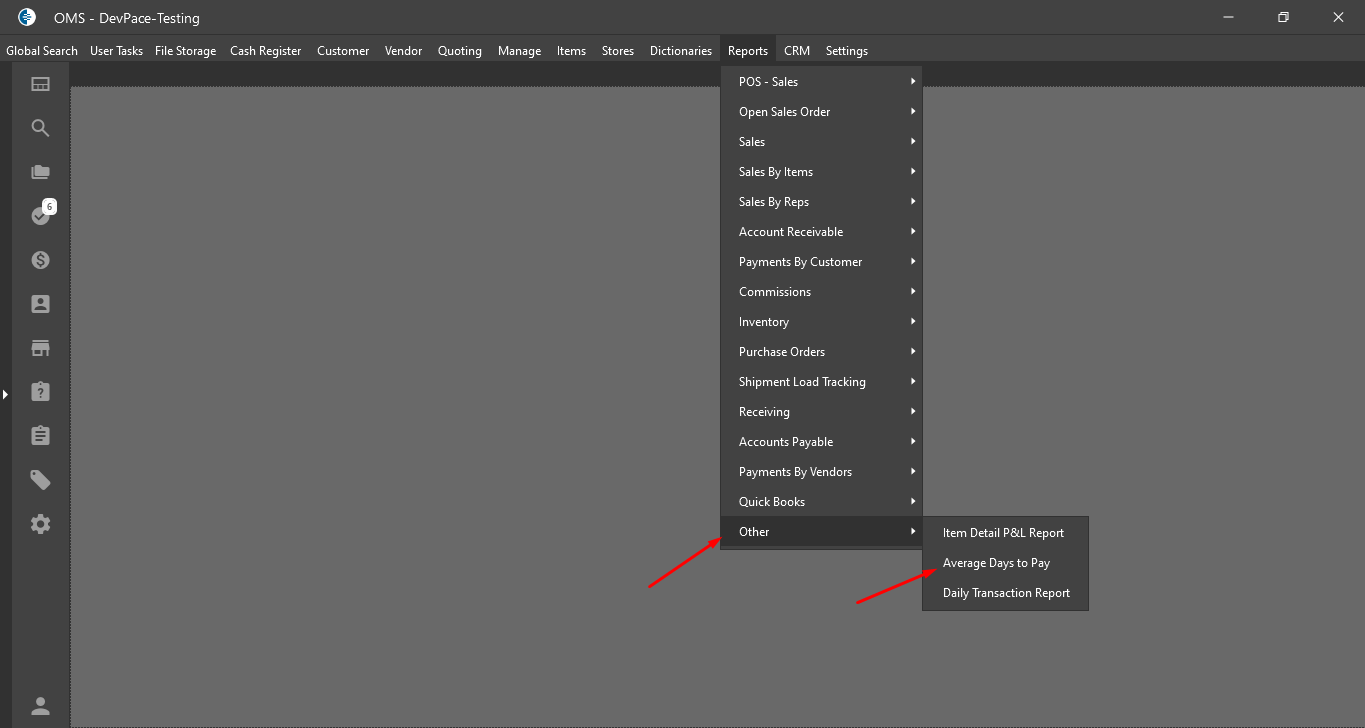Select Average Days to Pay report
The width and height of the screenshot is (1365, 728).
click(996, 563)
